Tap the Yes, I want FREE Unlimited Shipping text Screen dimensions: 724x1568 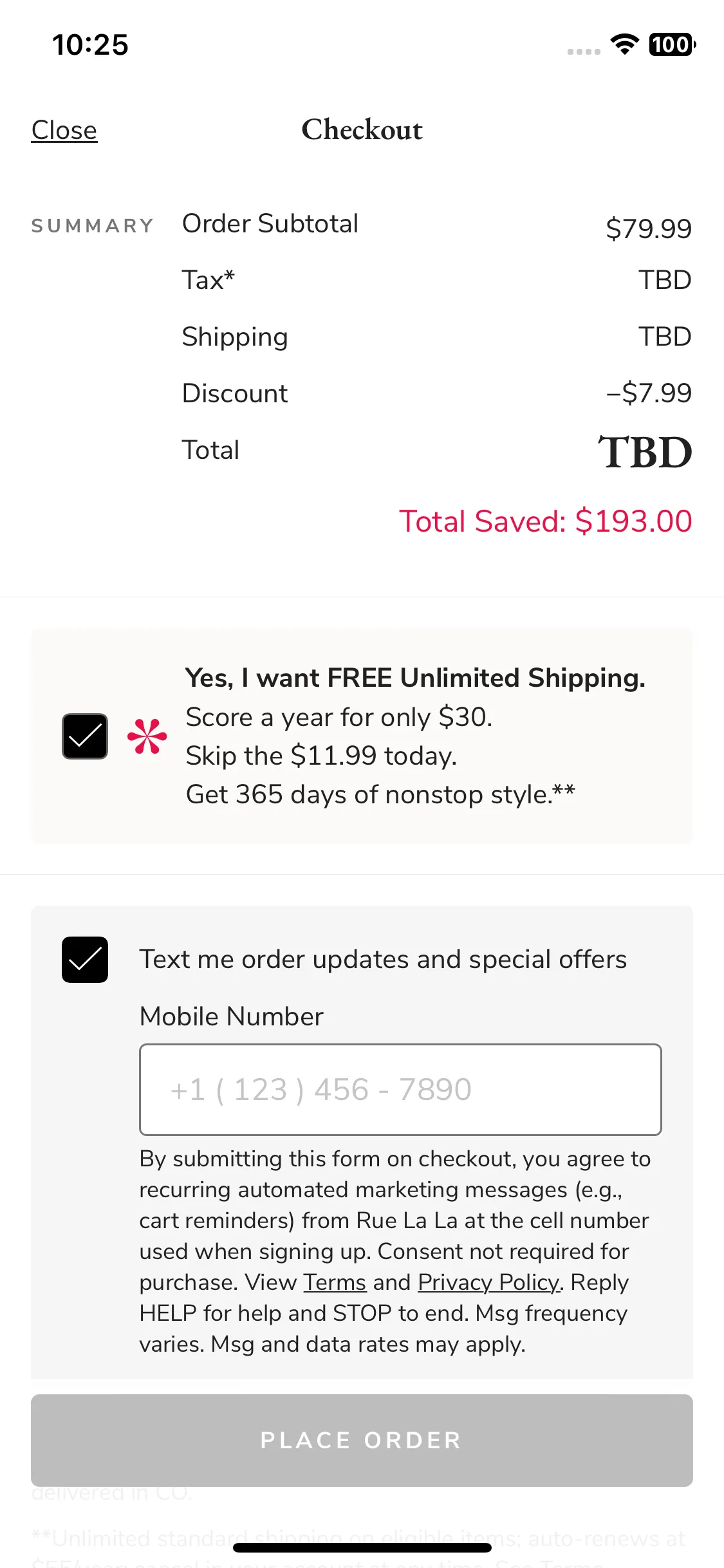coord(415,678)
